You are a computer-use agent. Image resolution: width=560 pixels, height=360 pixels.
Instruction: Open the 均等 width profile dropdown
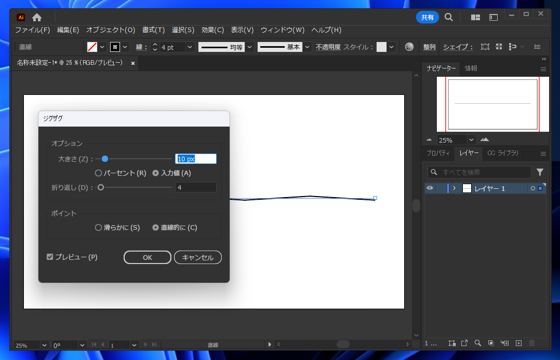click(x=250, y=47)
